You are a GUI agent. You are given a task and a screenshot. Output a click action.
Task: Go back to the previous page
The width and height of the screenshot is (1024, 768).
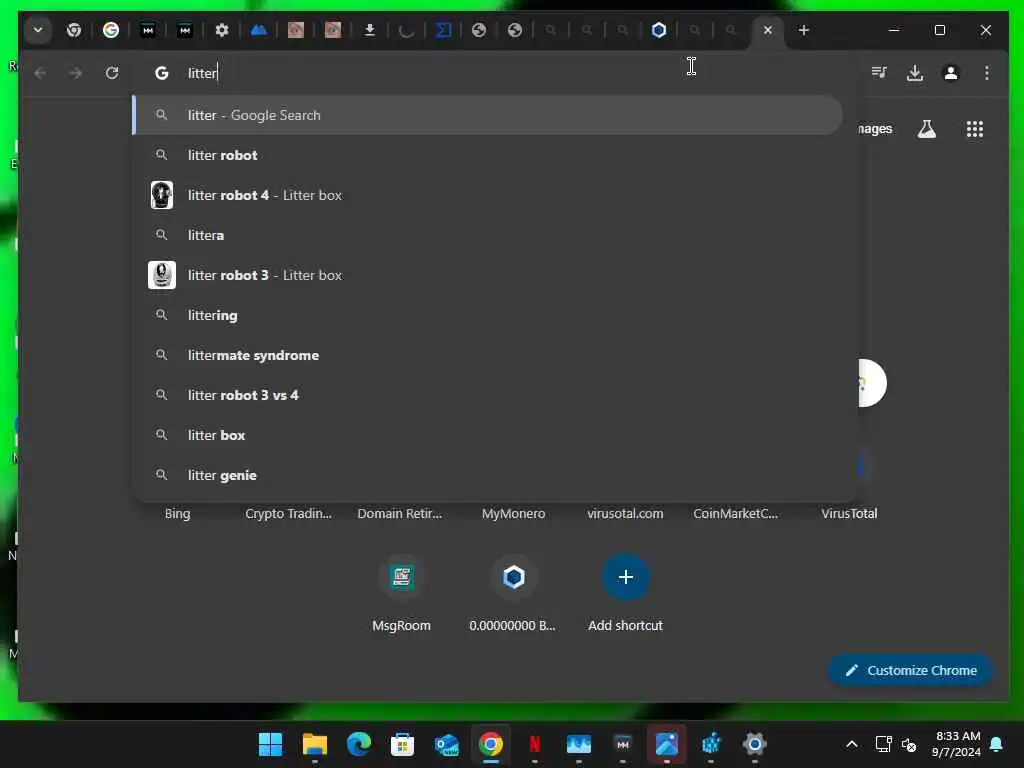point(40,73)
